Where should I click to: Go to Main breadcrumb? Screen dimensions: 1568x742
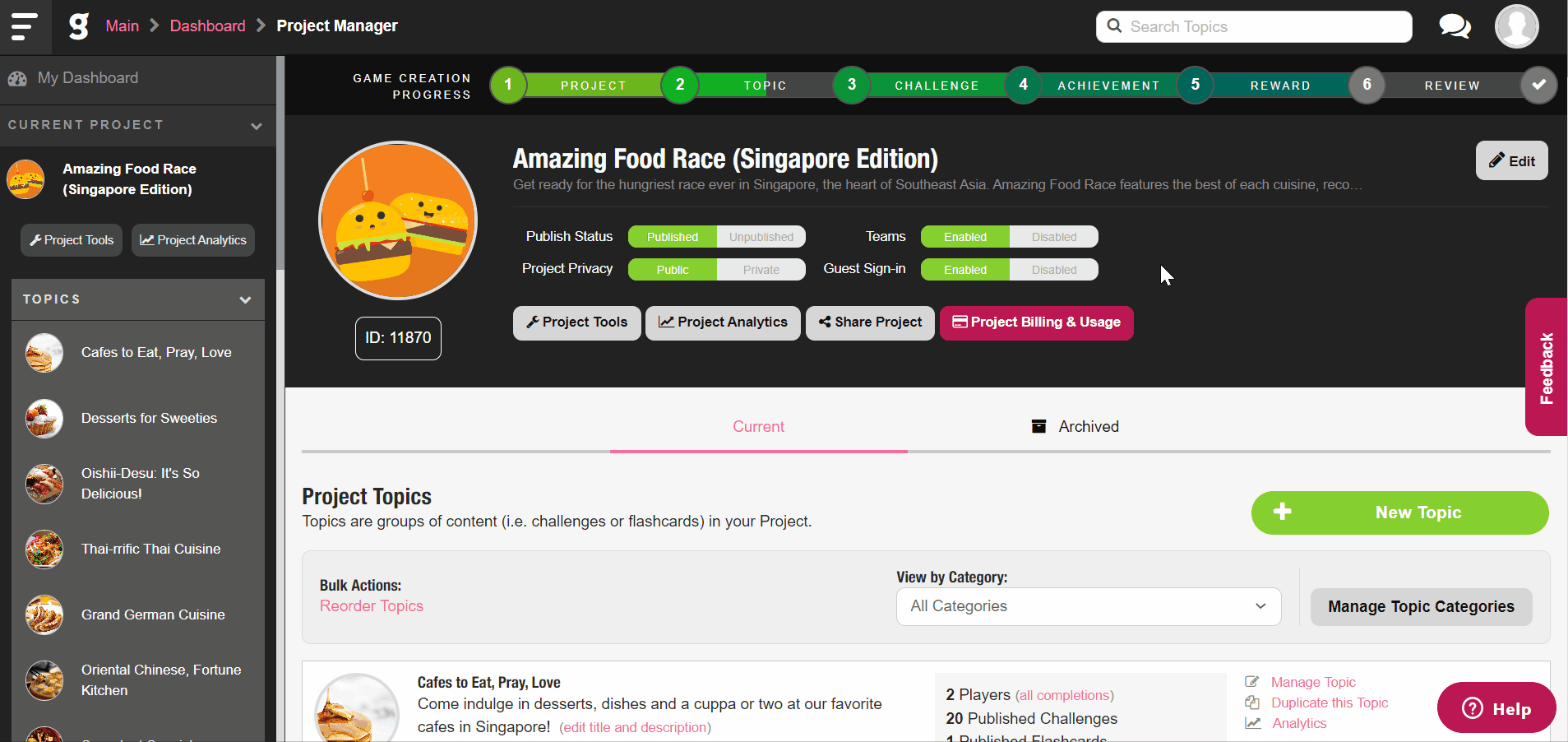122,26
